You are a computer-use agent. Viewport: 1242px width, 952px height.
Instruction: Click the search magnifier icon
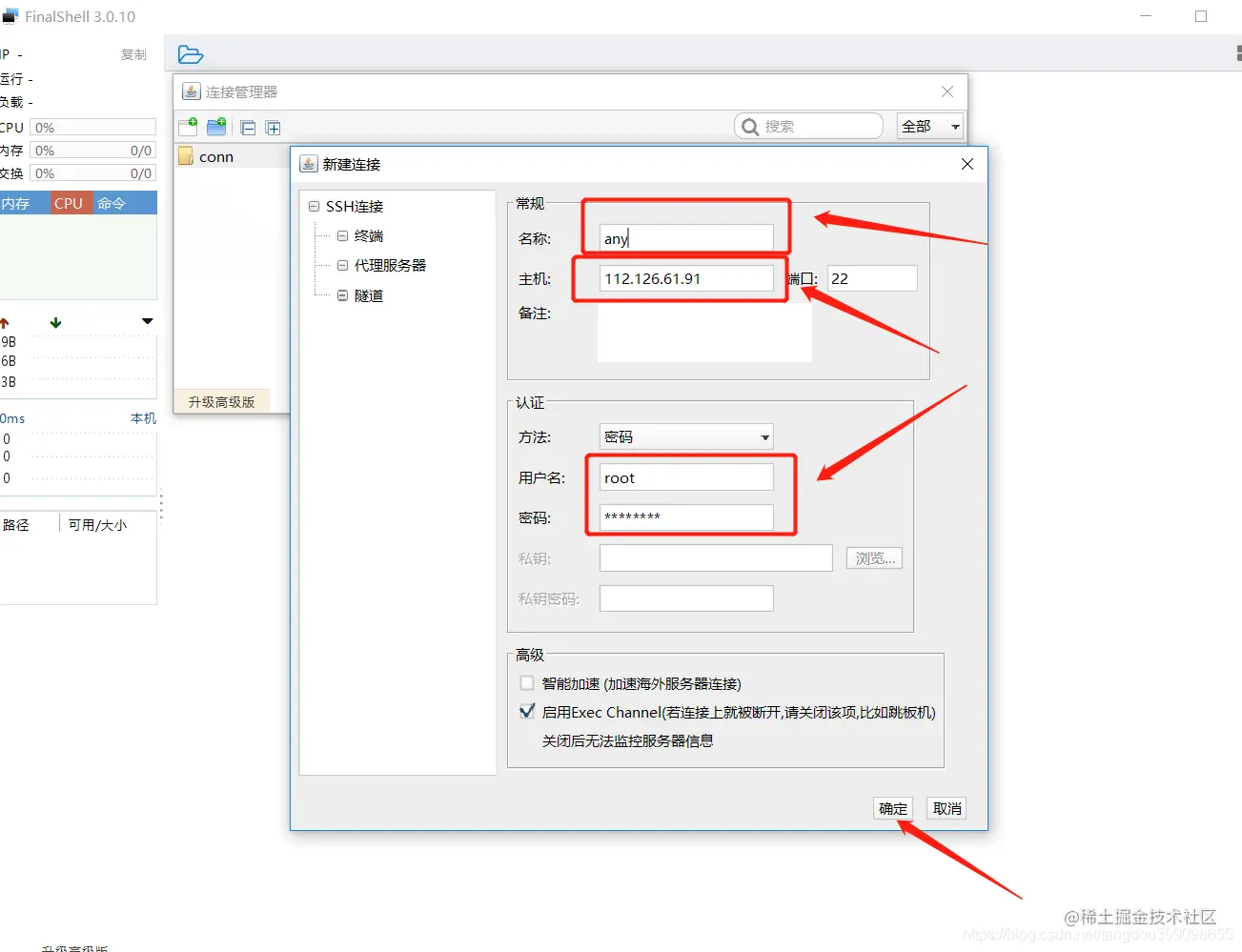[x=750, y=127]
